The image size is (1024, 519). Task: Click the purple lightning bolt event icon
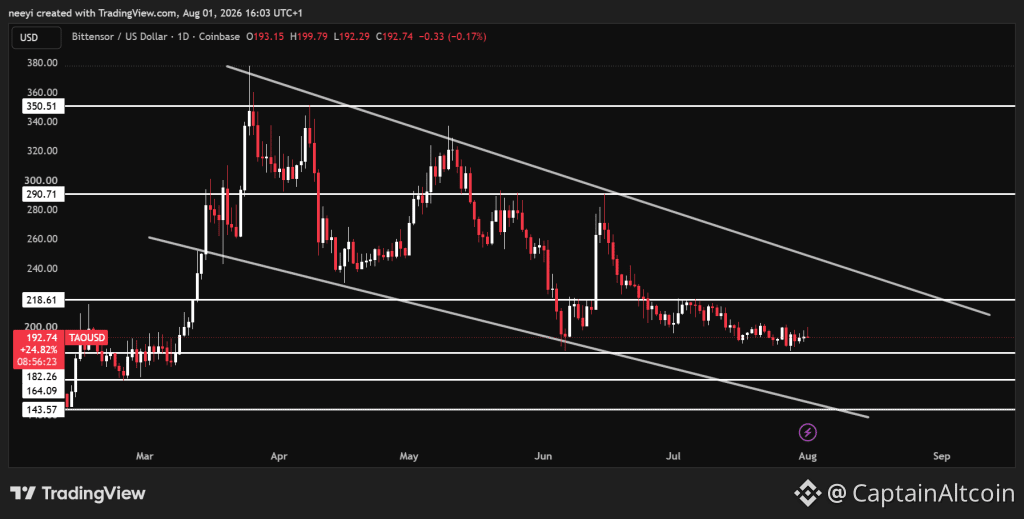[x=808, y=432]
